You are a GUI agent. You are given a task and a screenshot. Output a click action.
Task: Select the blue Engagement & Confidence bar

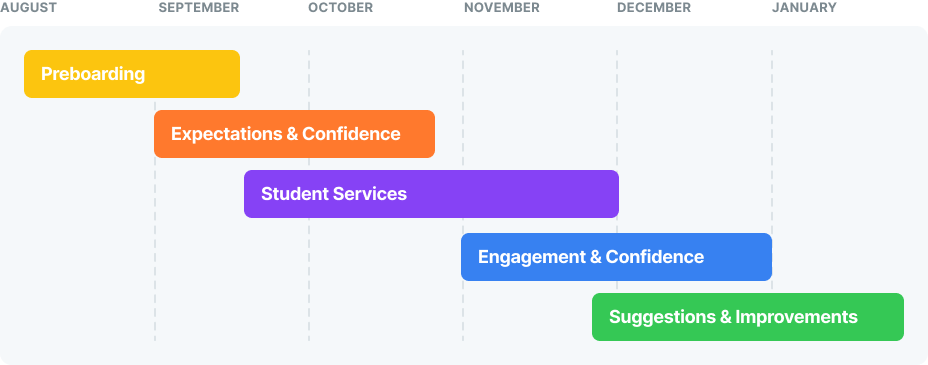[616, 257]
